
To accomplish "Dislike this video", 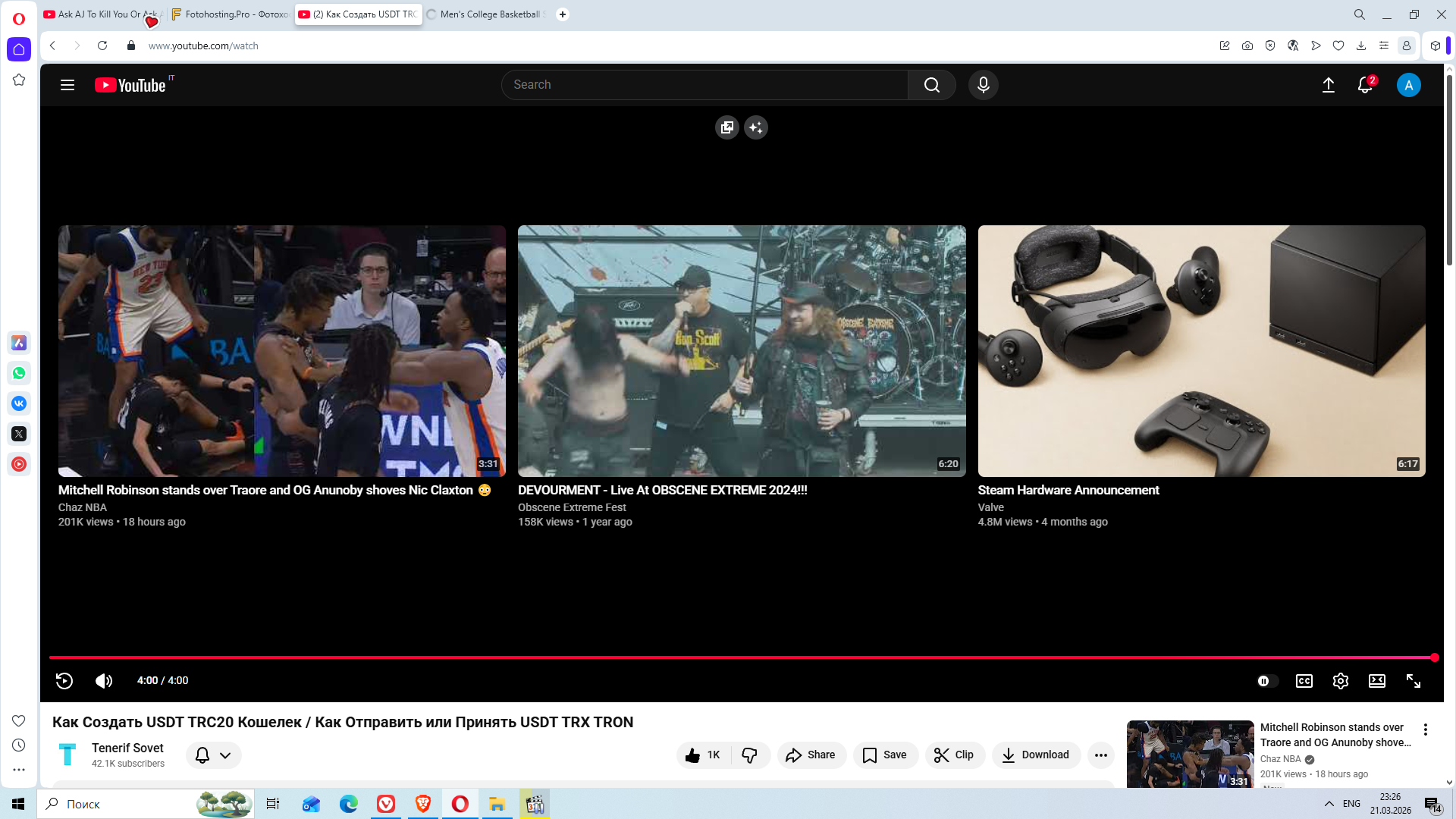I will coord(750,755).
